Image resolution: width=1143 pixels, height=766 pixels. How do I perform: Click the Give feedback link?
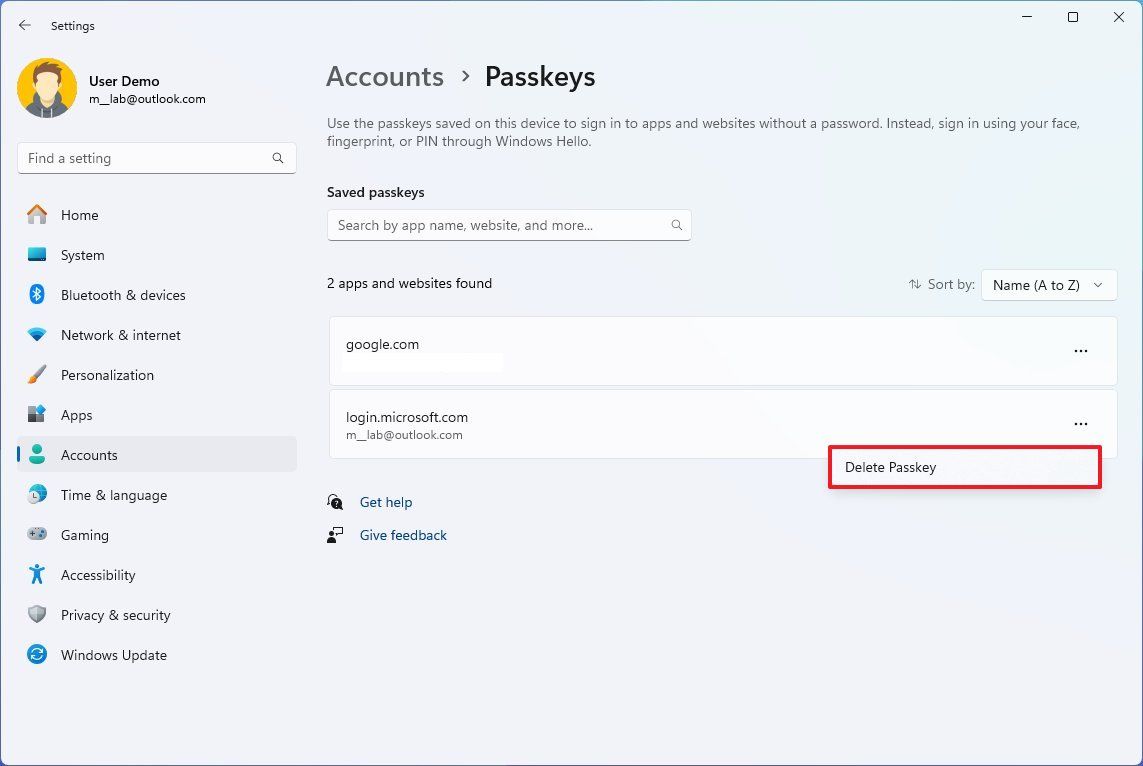(x=403, y=535)
